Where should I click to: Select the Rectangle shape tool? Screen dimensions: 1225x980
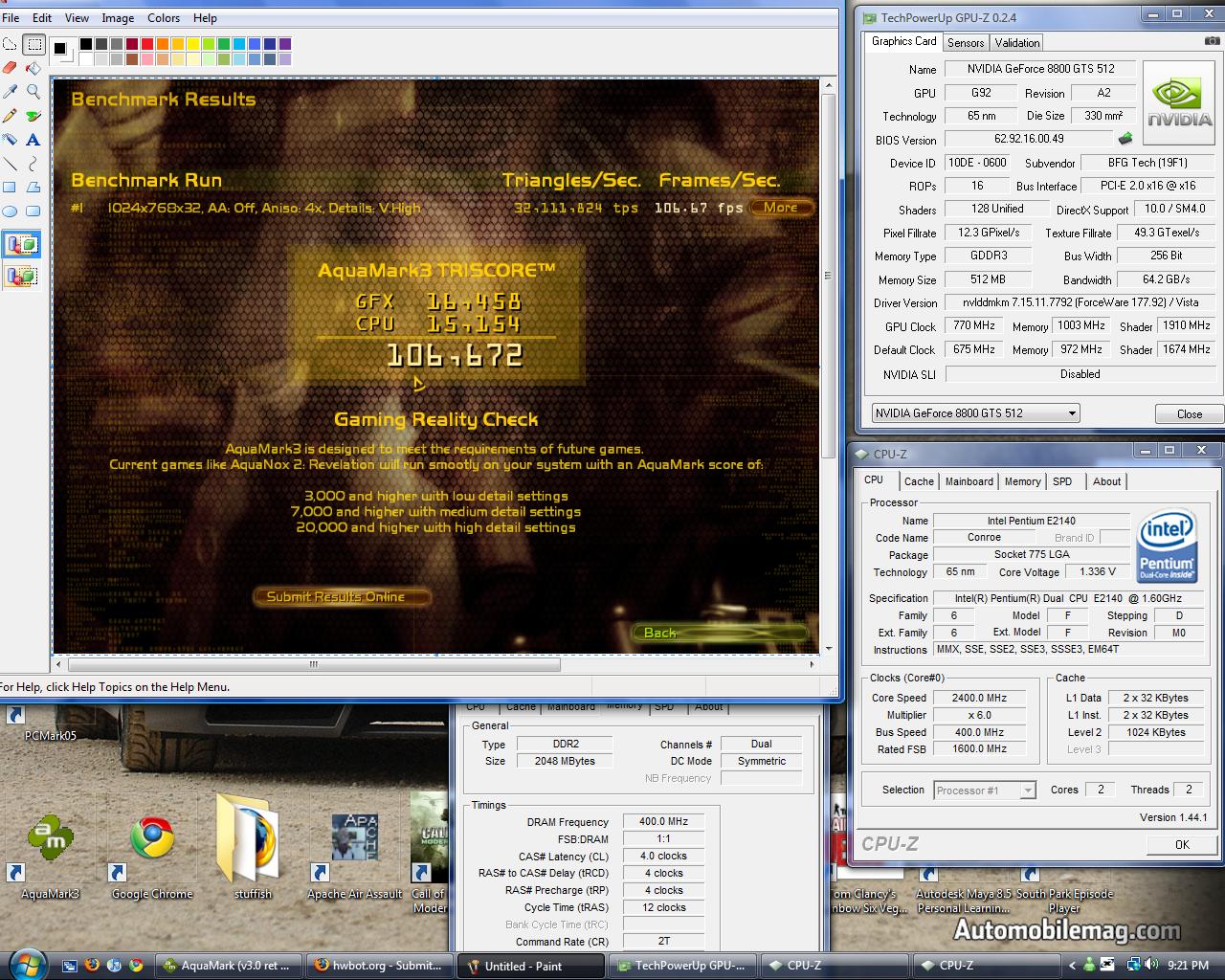tap(11, 188)
